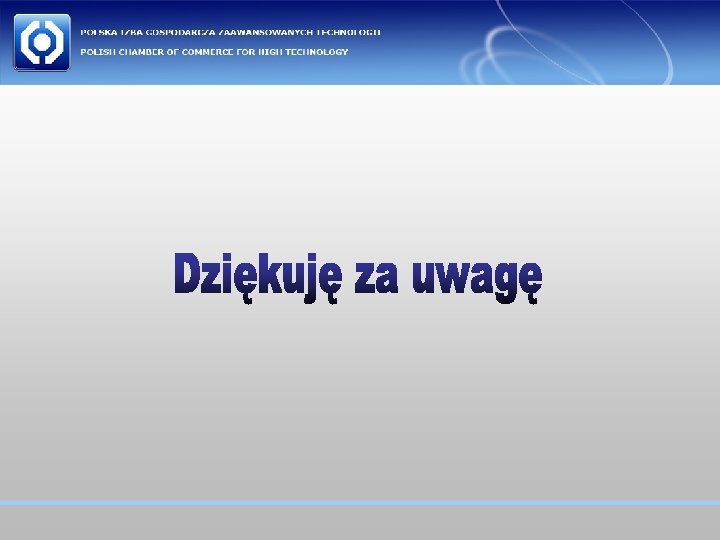Select the 'Polska Izba Gospodarcza Zaawansowanych Technologii' header text
720x540 pixels.
[231, 32]
